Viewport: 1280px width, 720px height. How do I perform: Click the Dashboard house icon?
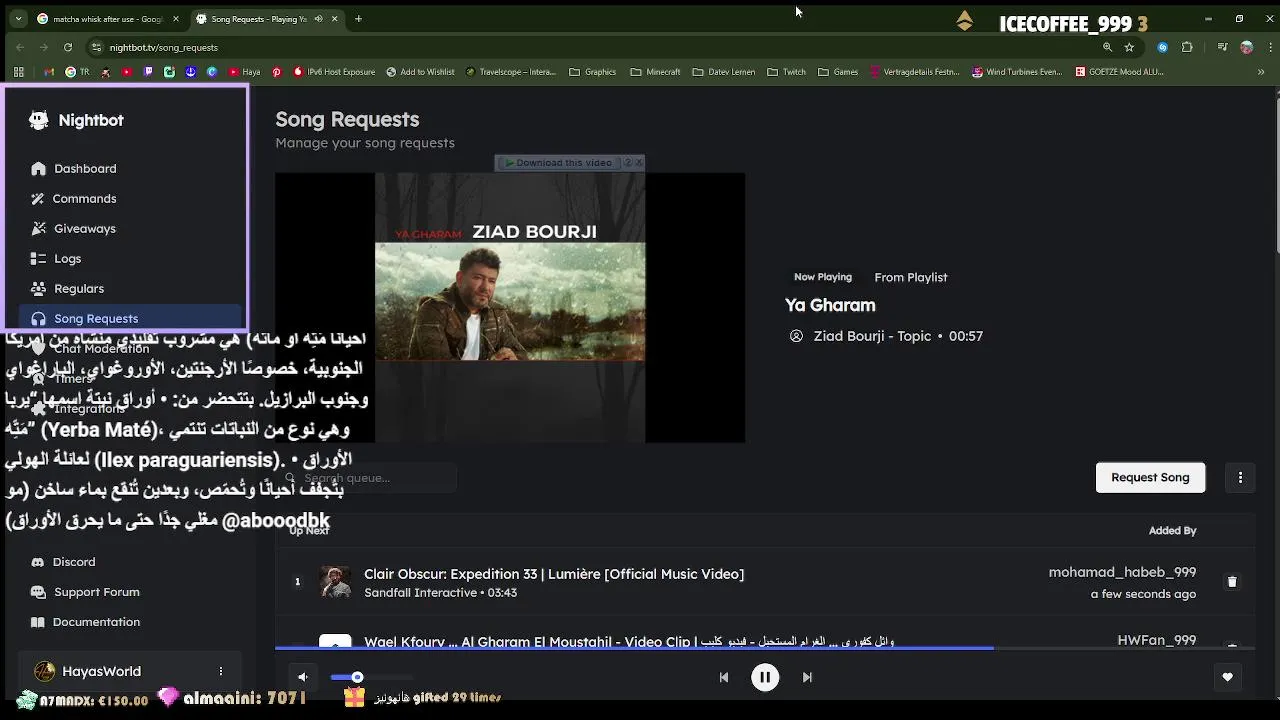point(38,169)
